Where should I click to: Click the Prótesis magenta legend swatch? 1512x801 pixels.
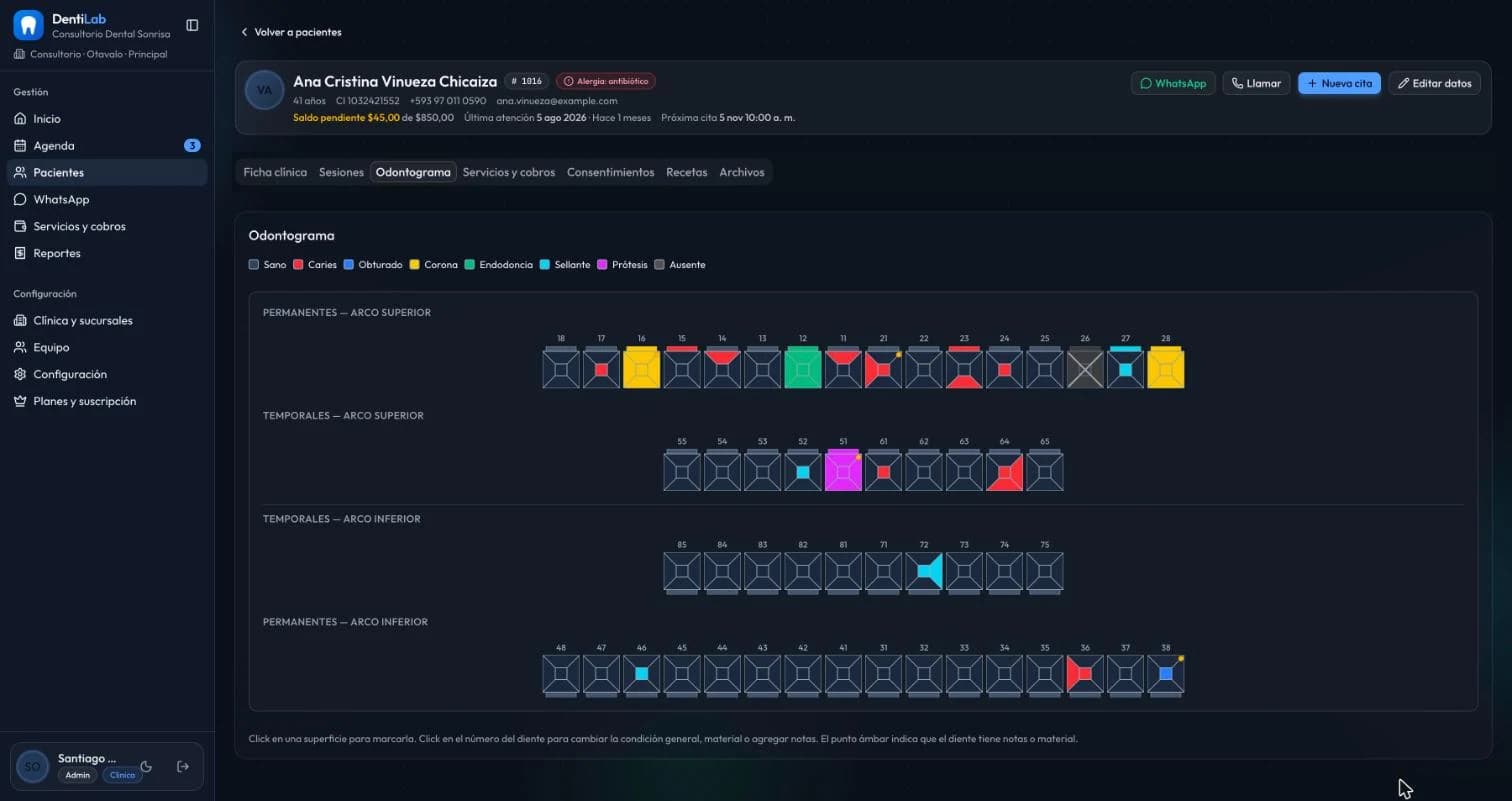pos(602,265)
